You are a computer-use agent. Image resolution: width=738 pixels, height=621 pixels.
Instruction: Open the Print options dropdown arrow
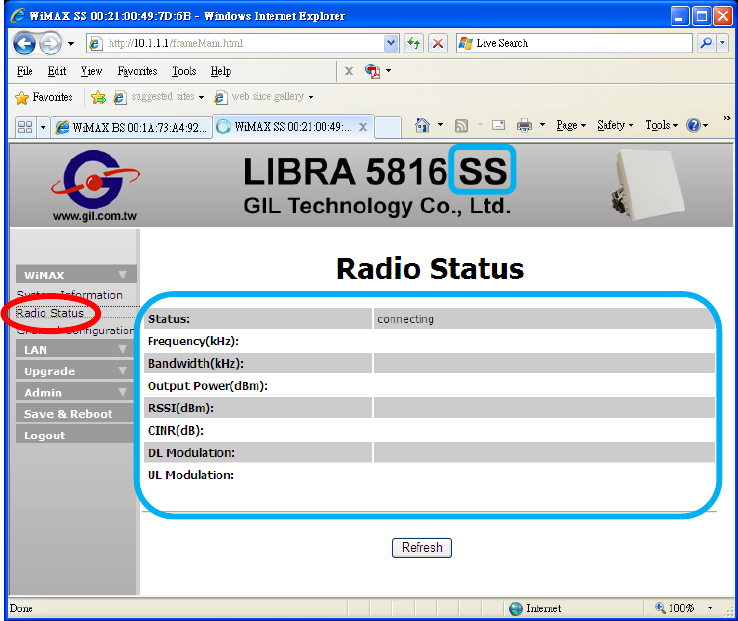542,125
